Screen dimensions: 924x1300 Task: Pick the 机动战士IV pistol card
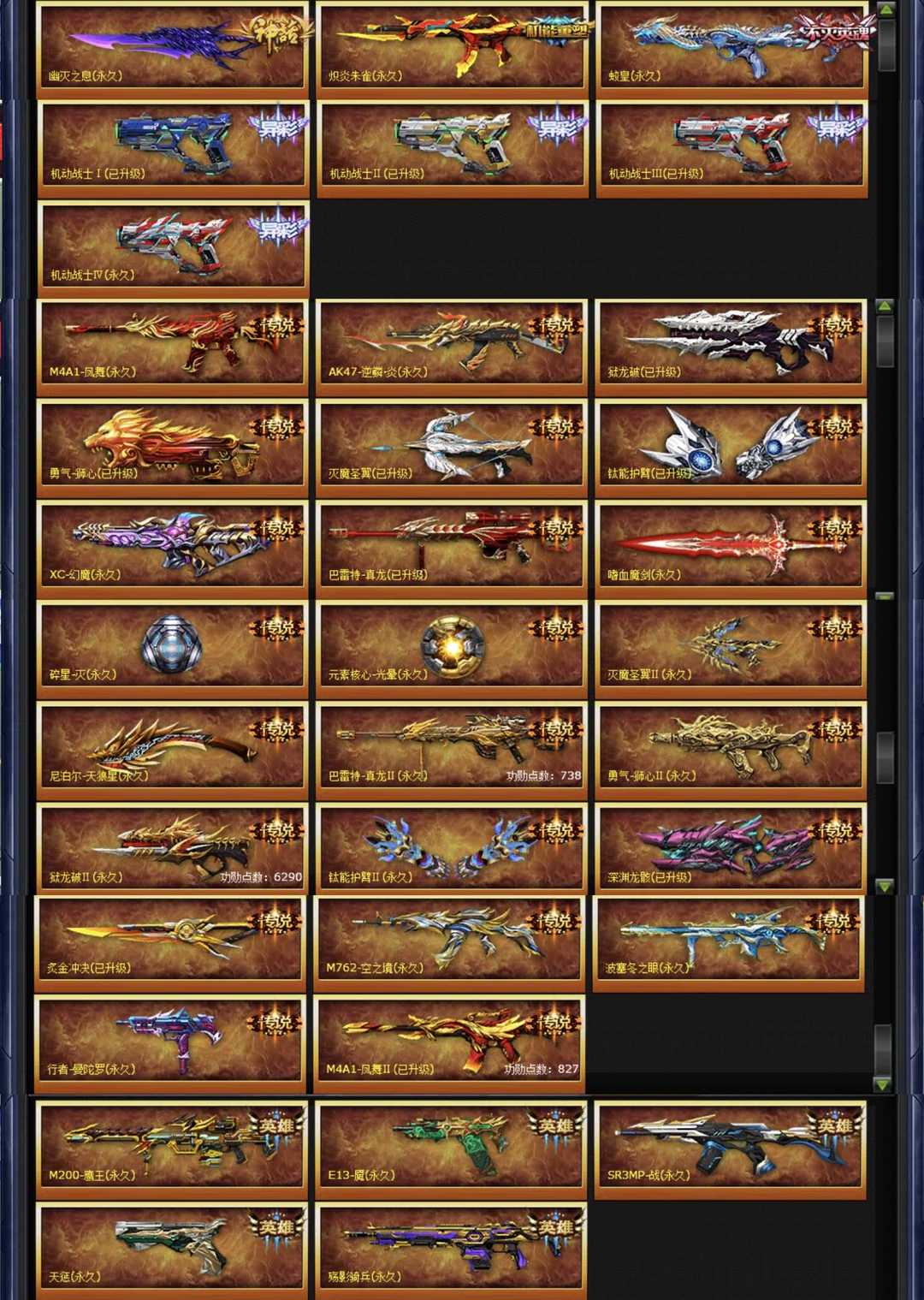point(173,249)
